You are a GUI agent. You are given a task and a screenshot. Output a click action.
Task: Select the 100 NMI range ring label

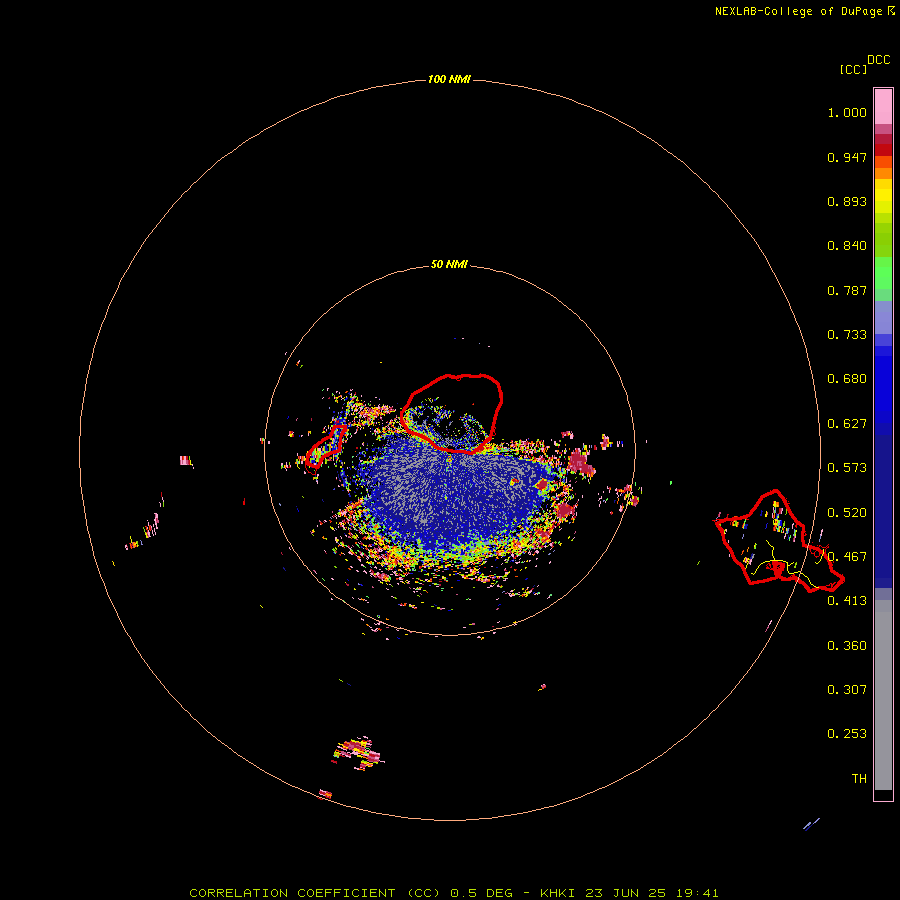coord(449,79)
